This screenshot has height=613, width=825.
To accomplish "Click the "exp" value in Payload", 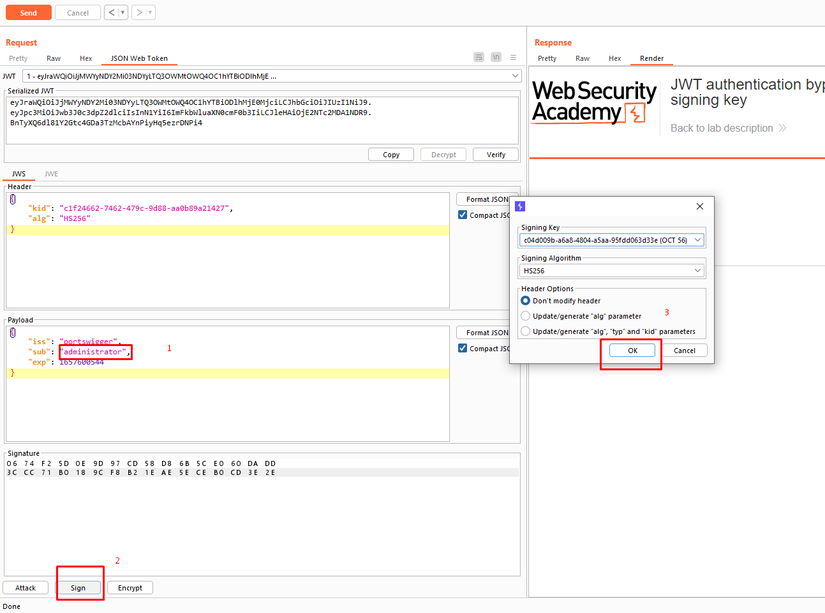I will [82, 362].
